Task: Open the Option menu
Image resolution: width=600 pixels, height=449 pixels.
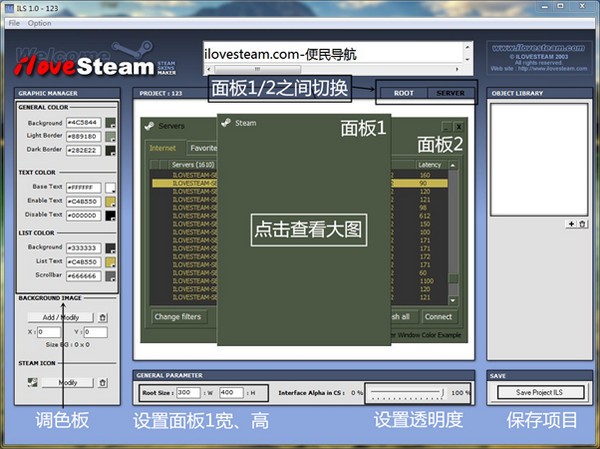Action: (x=39, y=23)
